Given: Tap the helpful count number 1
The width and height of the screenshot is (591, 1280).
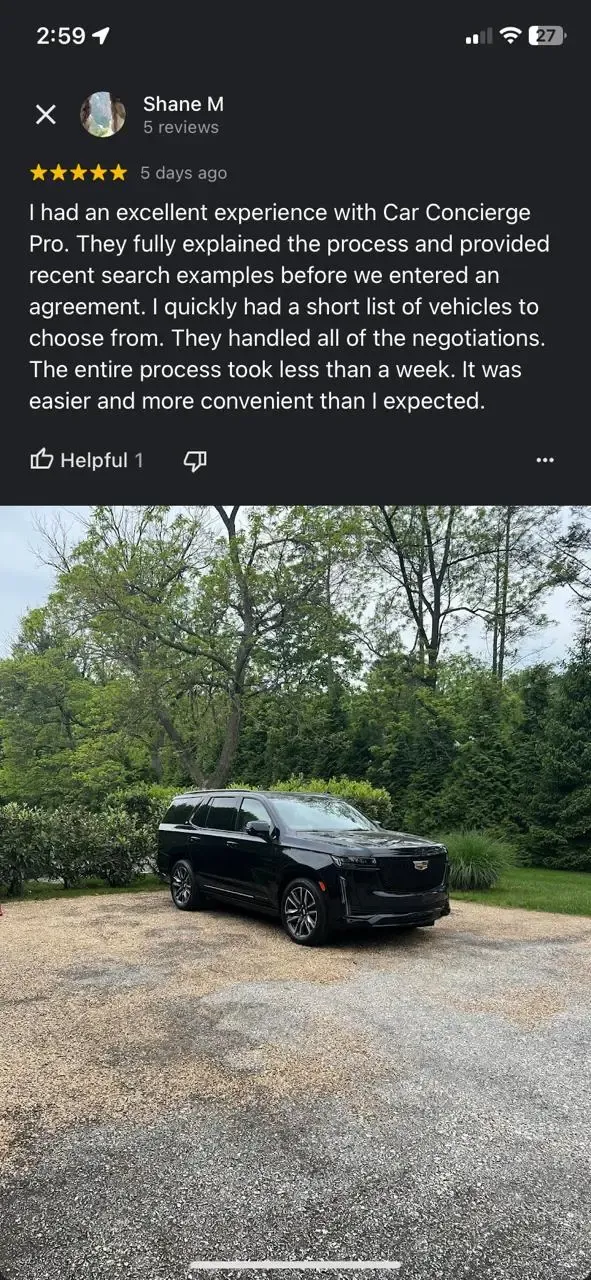Looking at the screenshot, I should [139, 460].
